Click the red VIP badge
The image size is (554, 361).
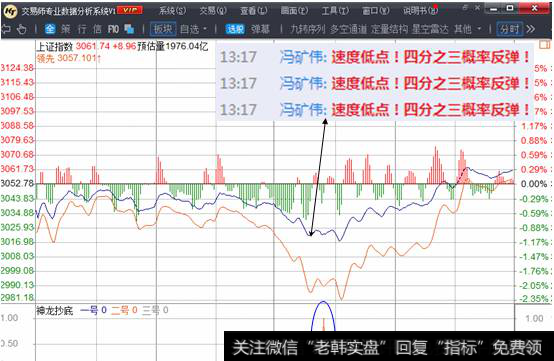point(130,10)
